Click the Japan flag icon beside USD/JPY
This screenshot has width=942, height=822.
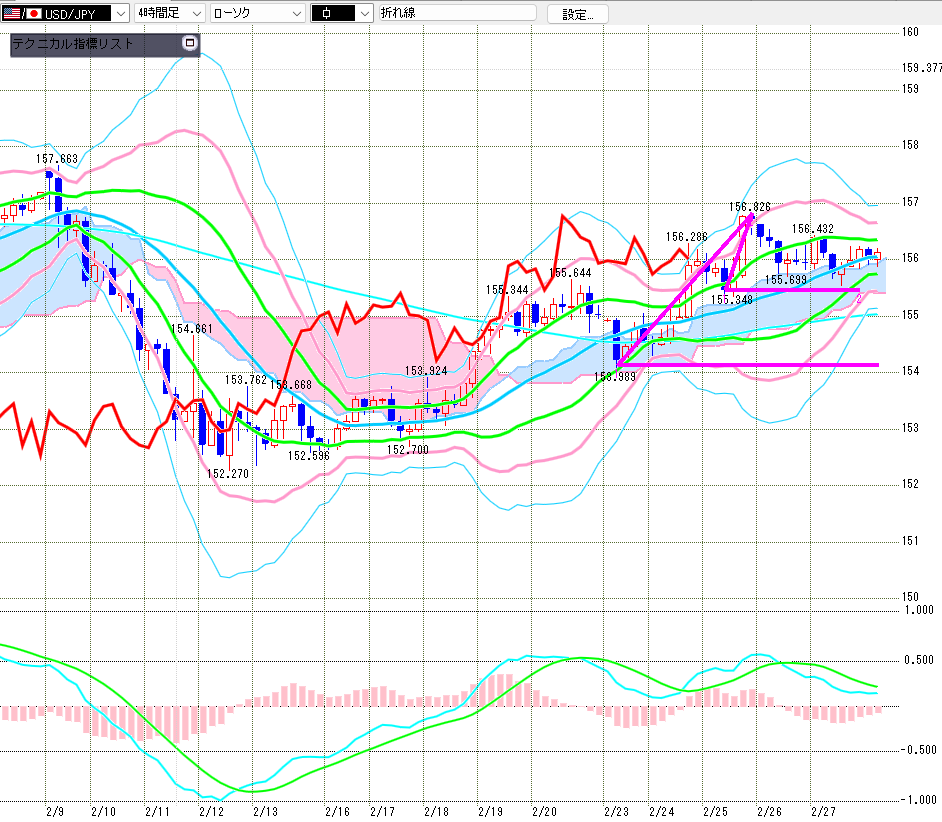[32, 14]
